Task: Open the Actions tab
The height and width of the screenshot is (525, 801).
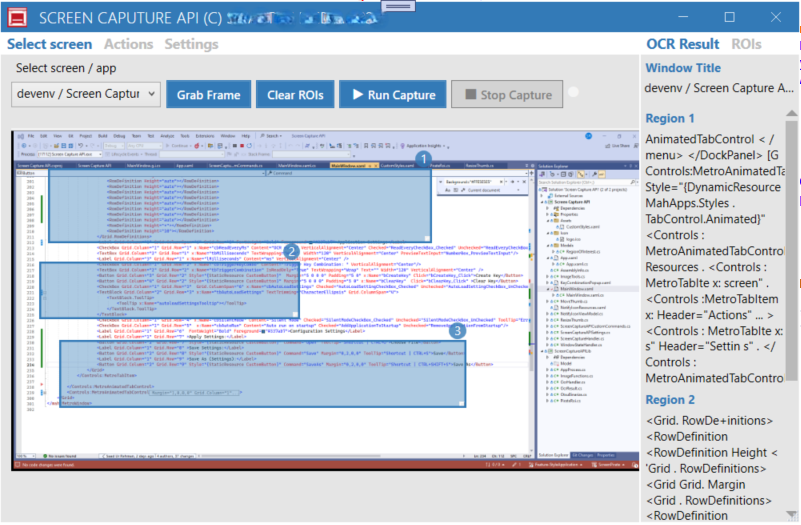Action: [128, 44]
